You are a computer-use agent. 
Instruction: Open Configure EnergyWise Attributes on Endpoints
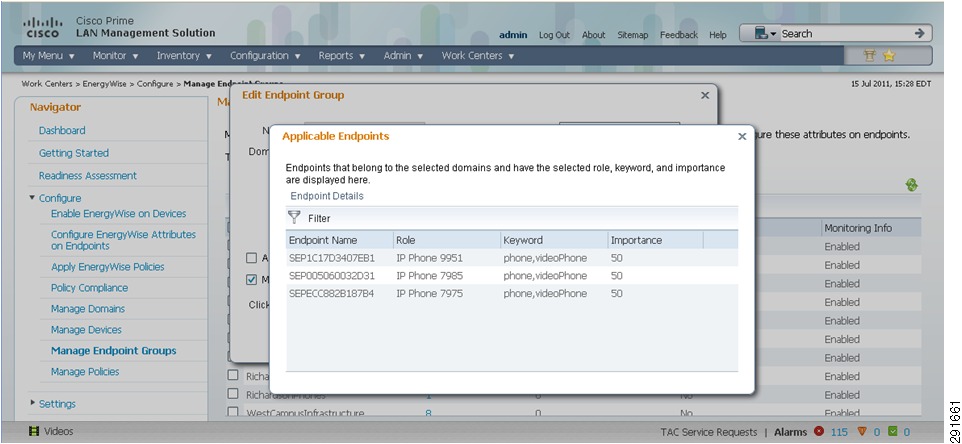123,240
